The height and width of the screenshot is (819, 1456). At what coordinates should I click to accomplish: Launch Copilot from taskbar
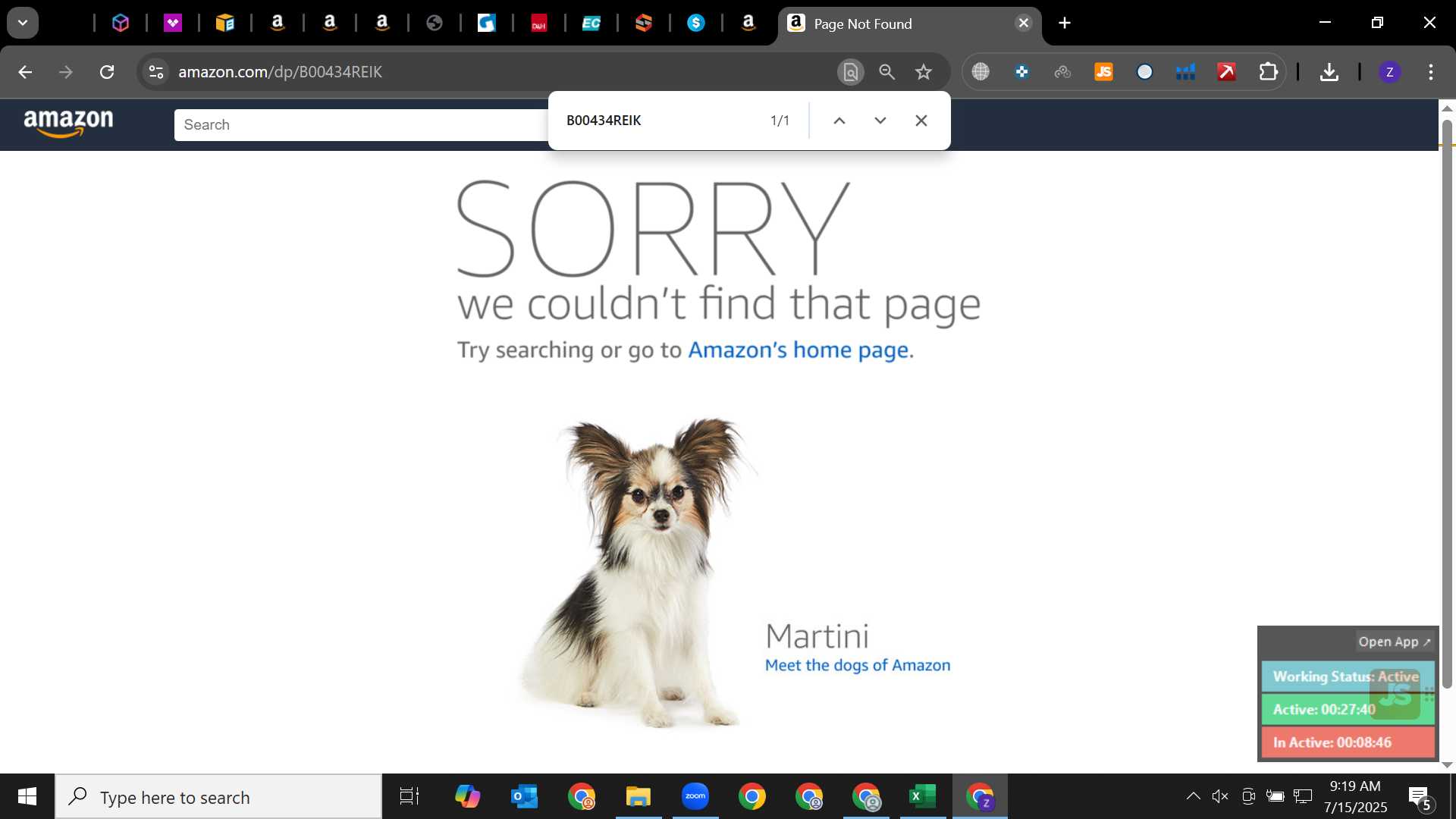(467, 796)
